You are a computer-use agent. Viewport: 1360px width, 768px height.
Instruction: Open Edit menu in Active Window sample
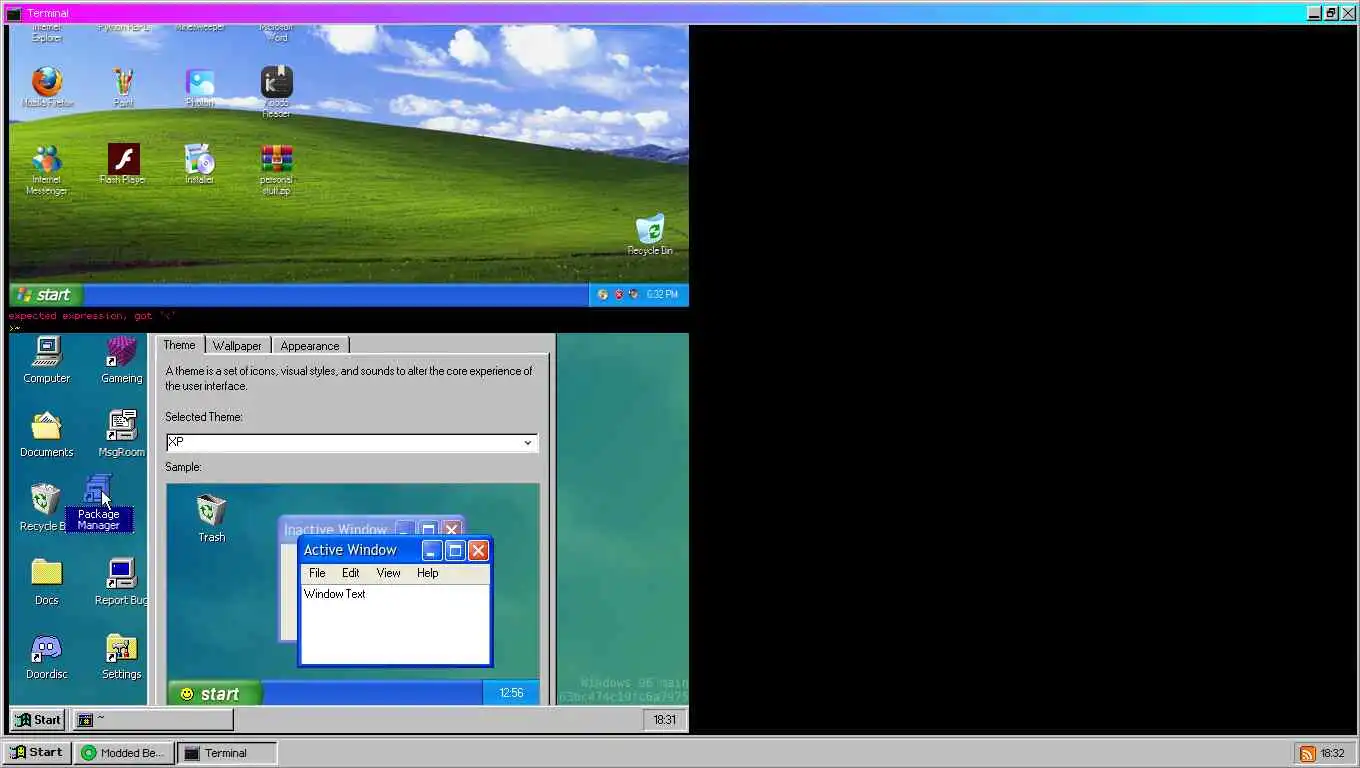pos(350,573)
